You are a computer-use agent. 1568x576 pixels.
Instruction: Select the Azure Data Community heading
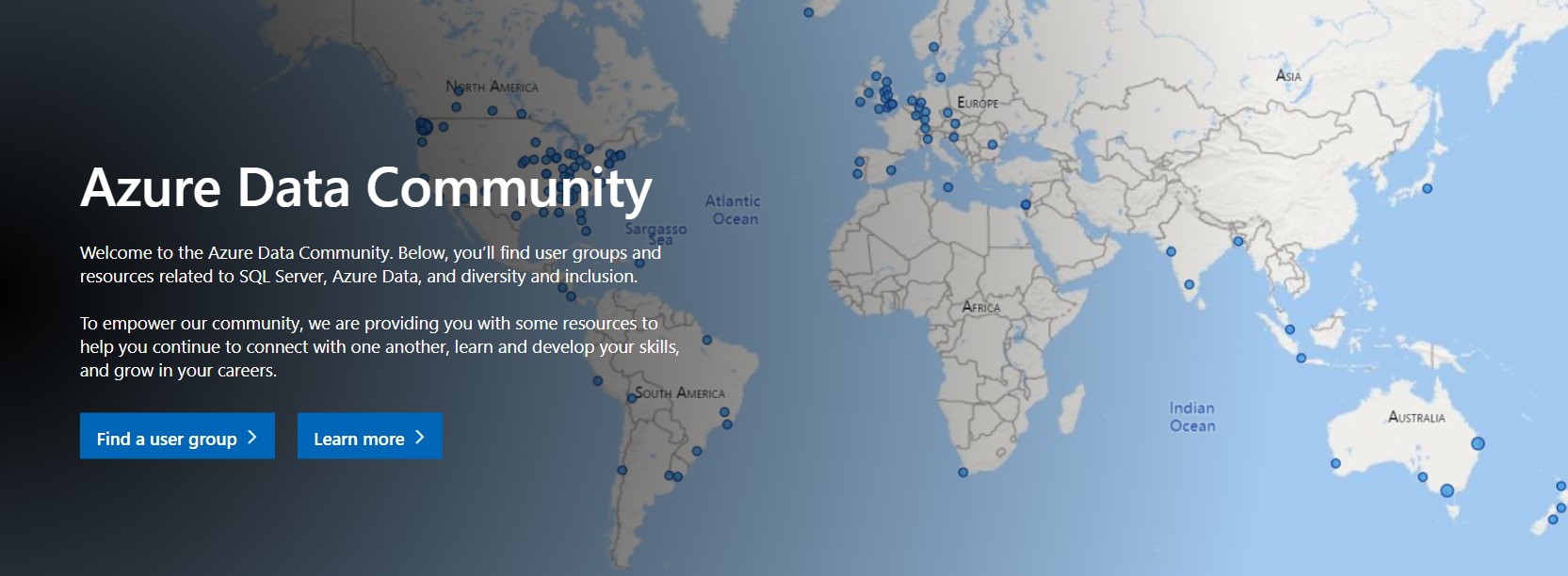pyautogui.click(x=366, y=188)
